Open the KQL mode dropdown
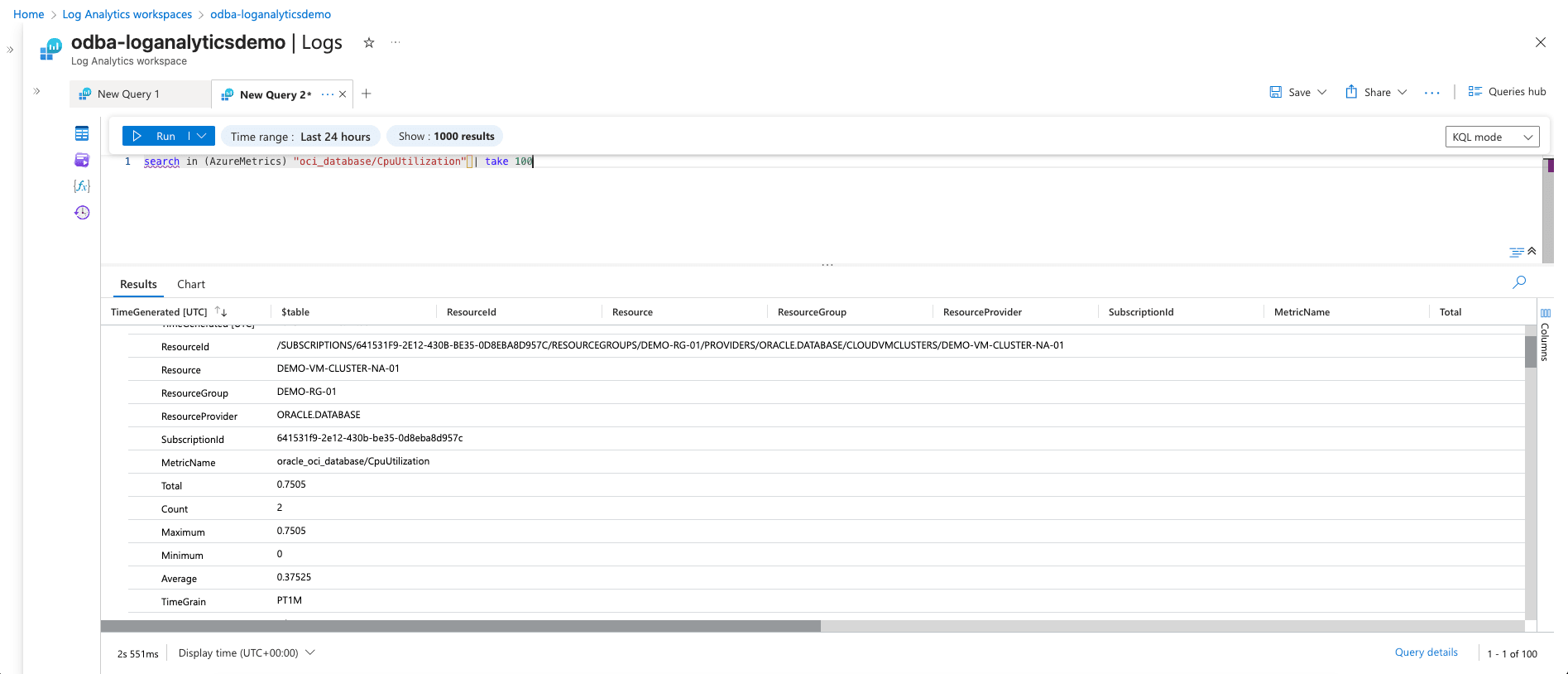 (1492, 137)
